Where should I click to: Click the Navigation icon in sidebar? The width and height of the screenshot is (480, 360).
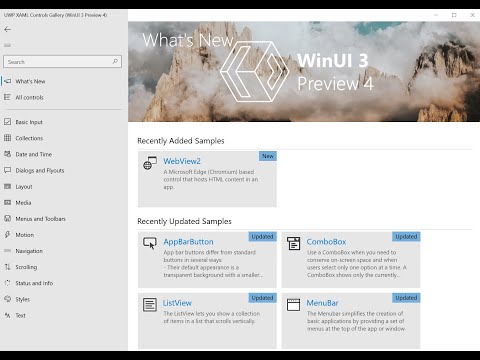tap(7, 250)
